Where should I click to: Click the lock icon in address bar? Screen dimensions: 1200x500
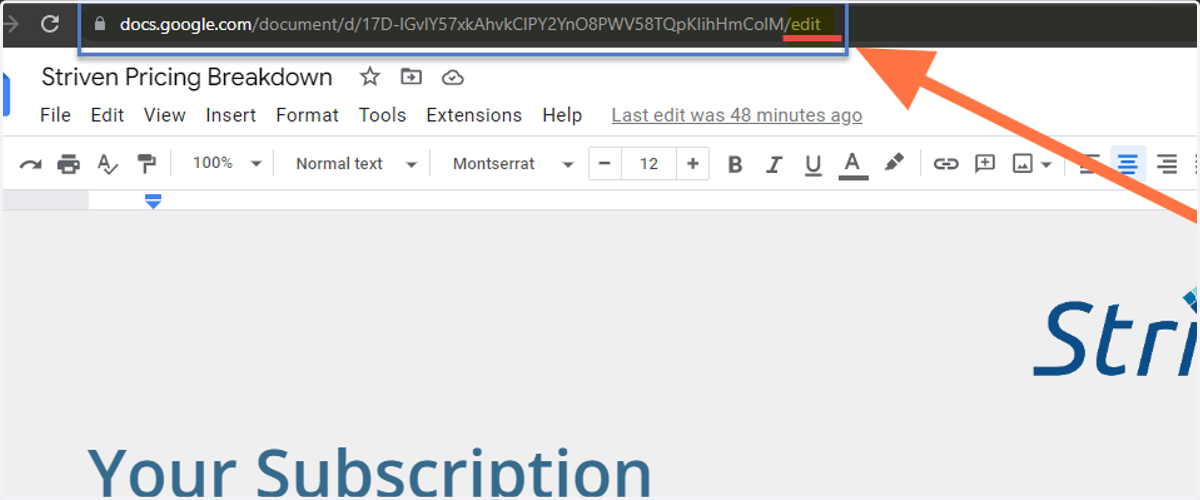(x=99, y=24)
